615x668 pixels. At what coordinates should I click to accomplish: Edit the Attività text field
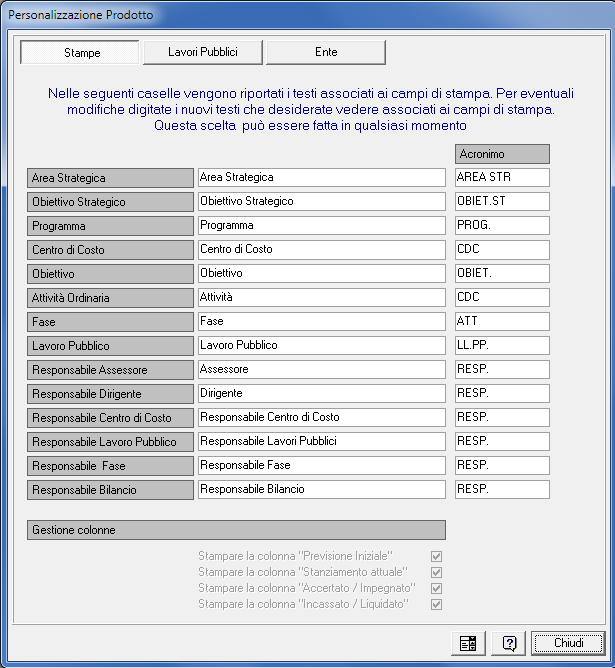(x=321, y=297)
